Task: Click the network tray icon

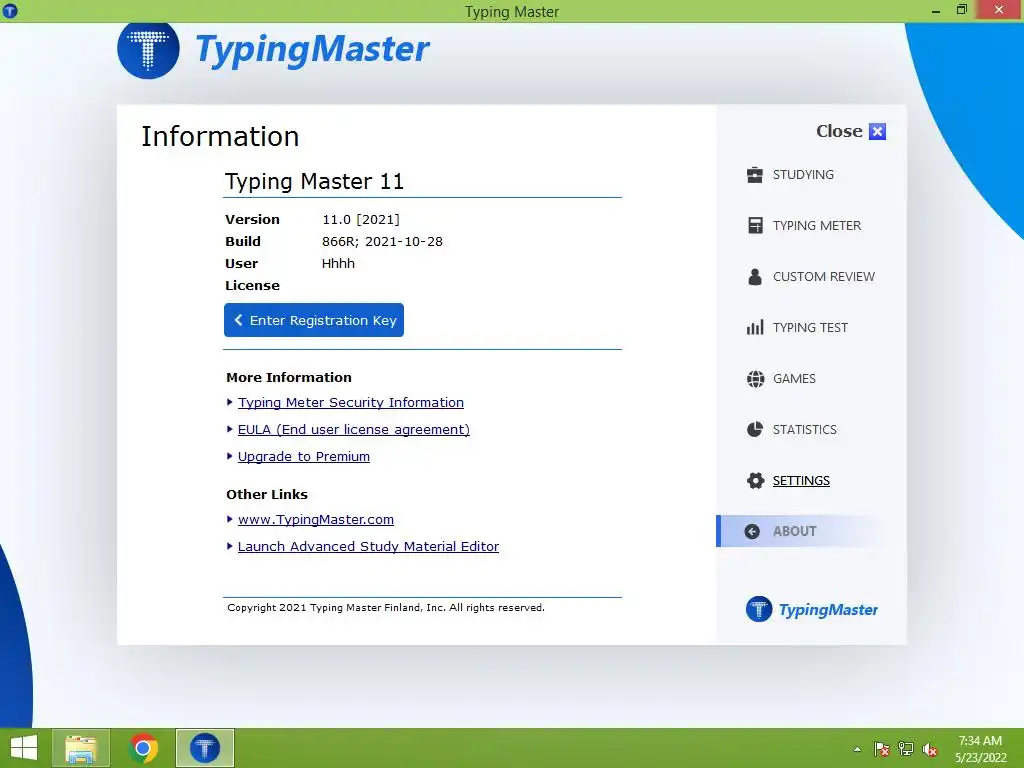Action: point(906,749)
